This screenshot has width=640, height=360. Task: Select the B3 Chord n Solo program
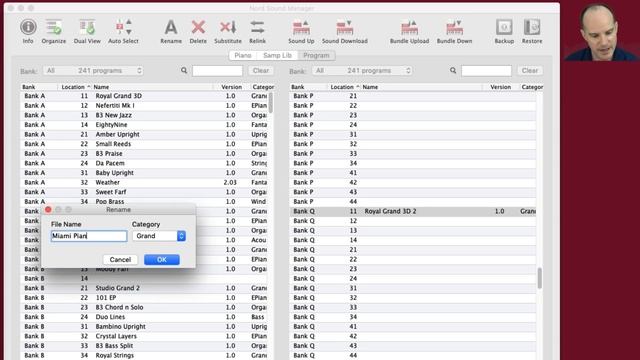144,307
